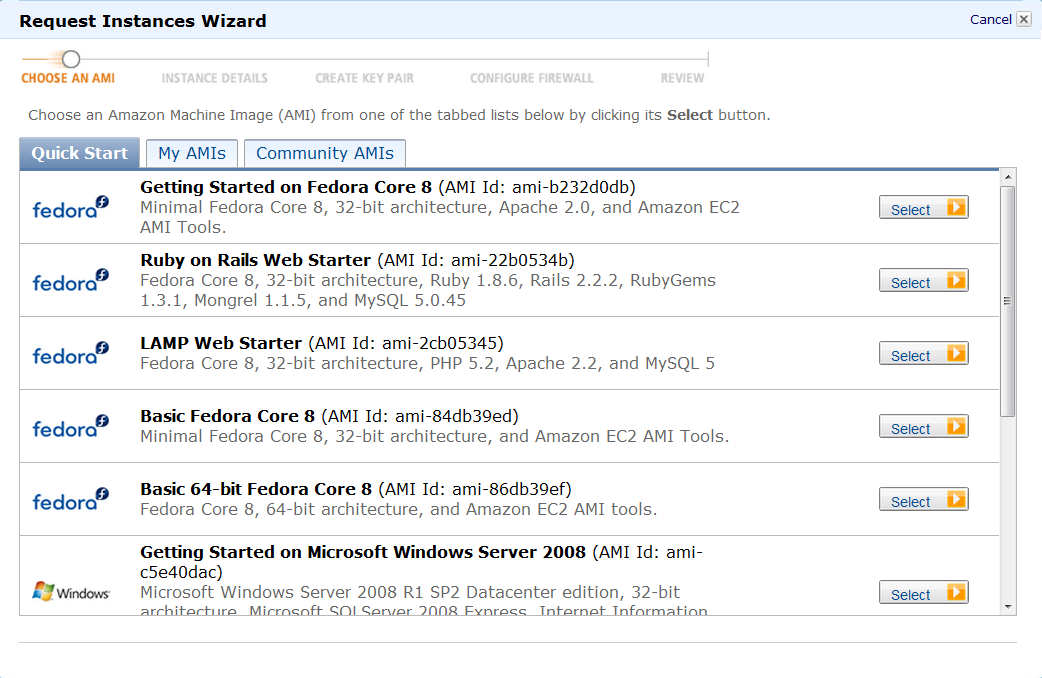Viewport: 1042px width, 678px height.
Task: Click the Choose an AMI wizard step
Action: 68,78
